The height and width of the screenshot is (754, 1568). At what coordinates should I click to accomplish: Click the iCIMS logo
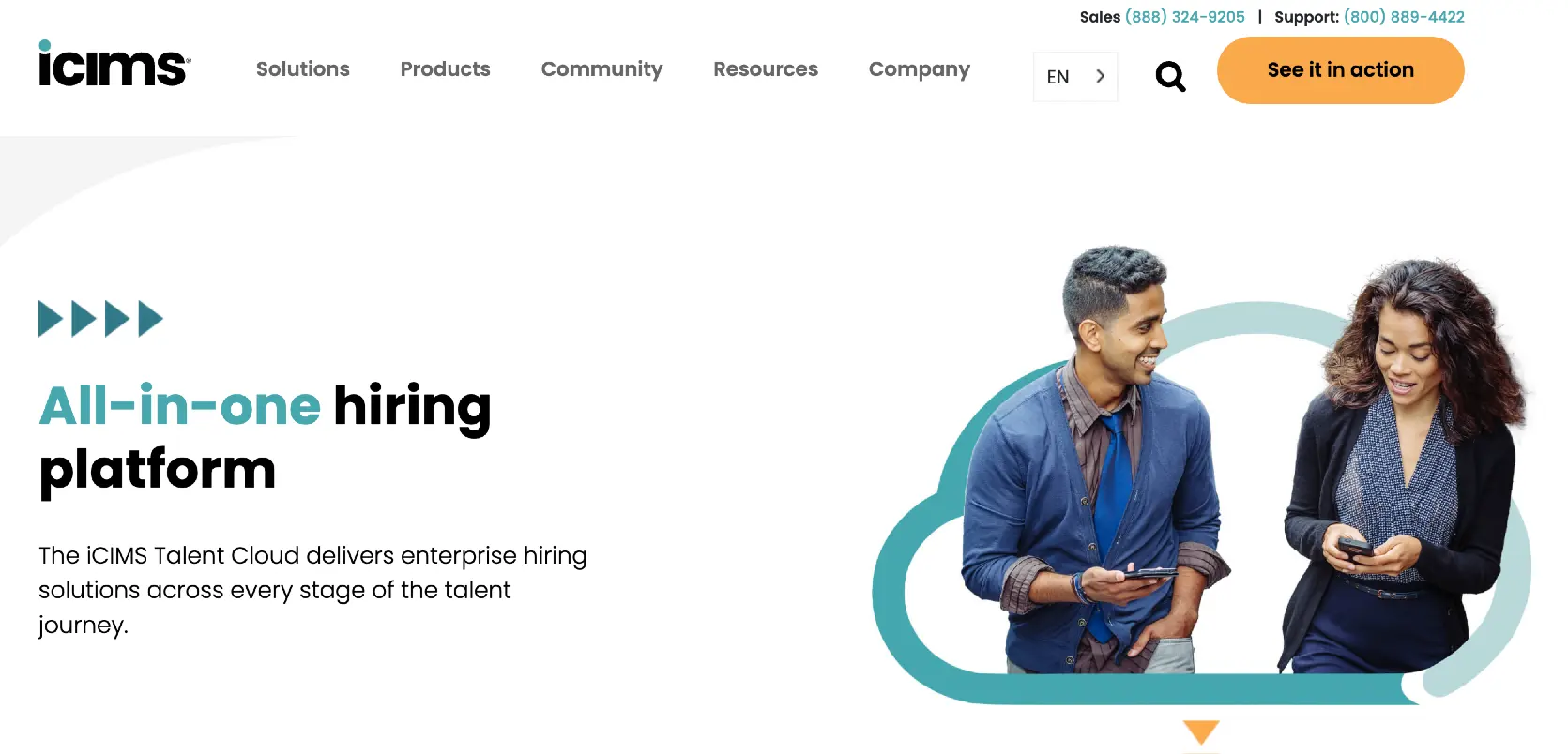click(x=114, y=64)
